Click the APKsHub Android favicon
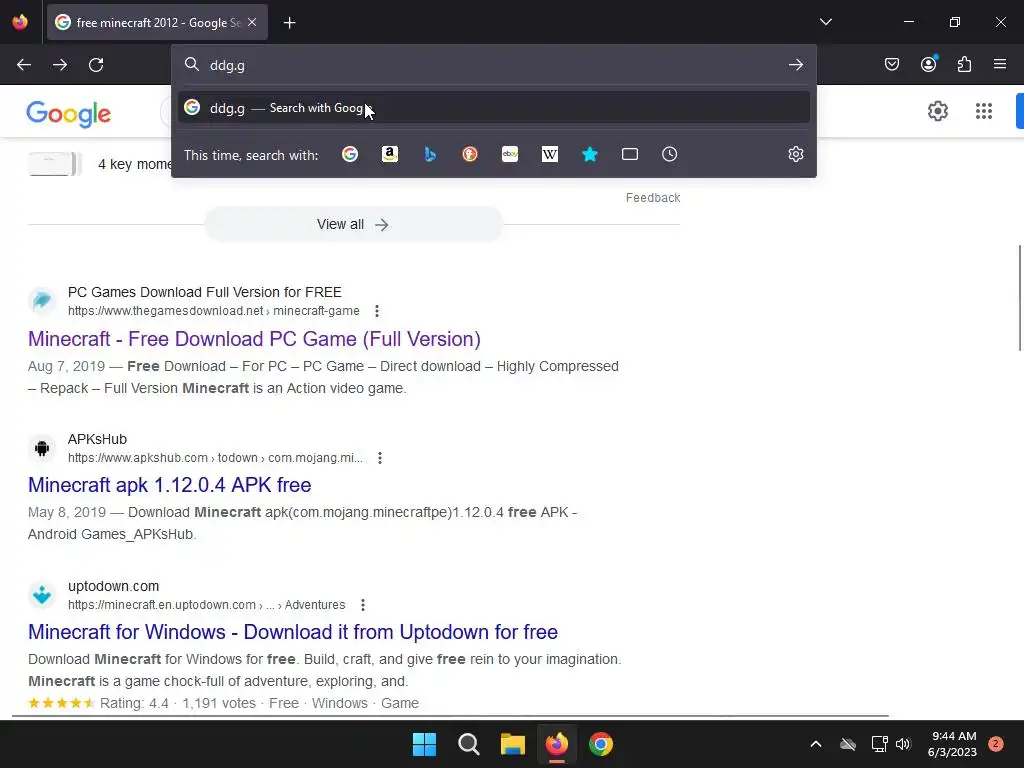Viewport: 1024px width, 768px height. pos(42,448)
